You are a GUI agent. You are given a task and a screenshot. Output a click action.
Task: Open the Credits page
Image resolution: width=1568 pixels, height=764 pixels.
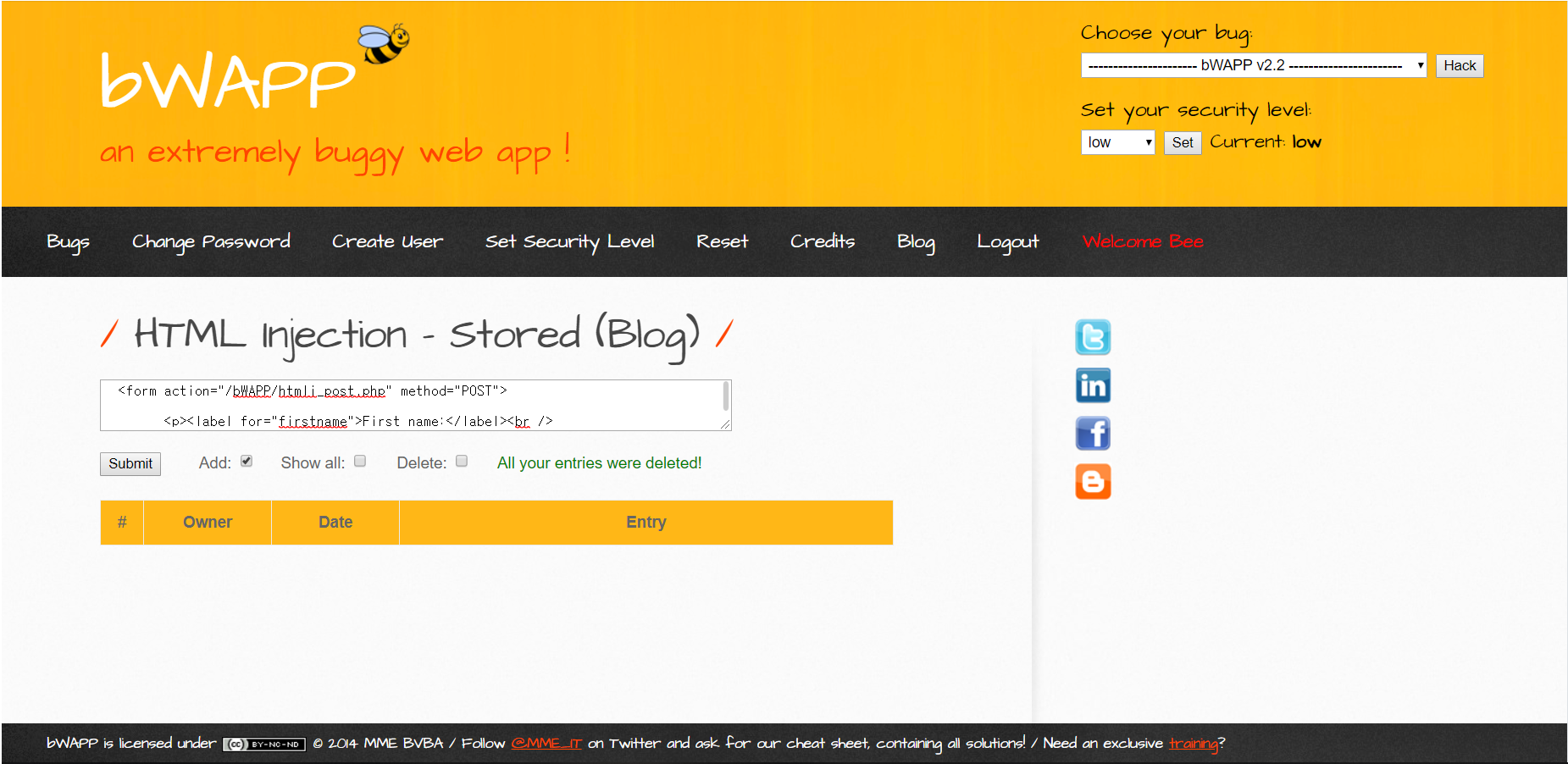[822, 242]
